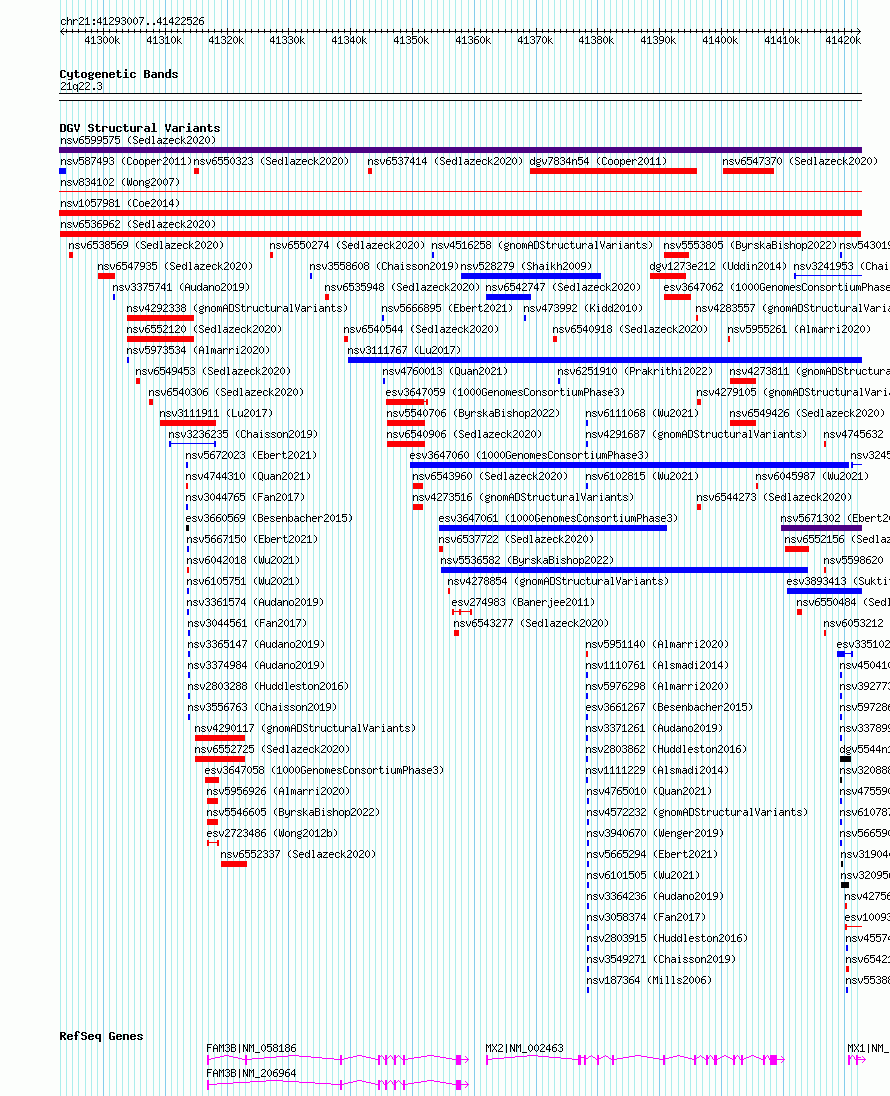
Task: Click the chr21:41293007..41422526 region label
Action: pyautogui.click(x=132, y=21)
